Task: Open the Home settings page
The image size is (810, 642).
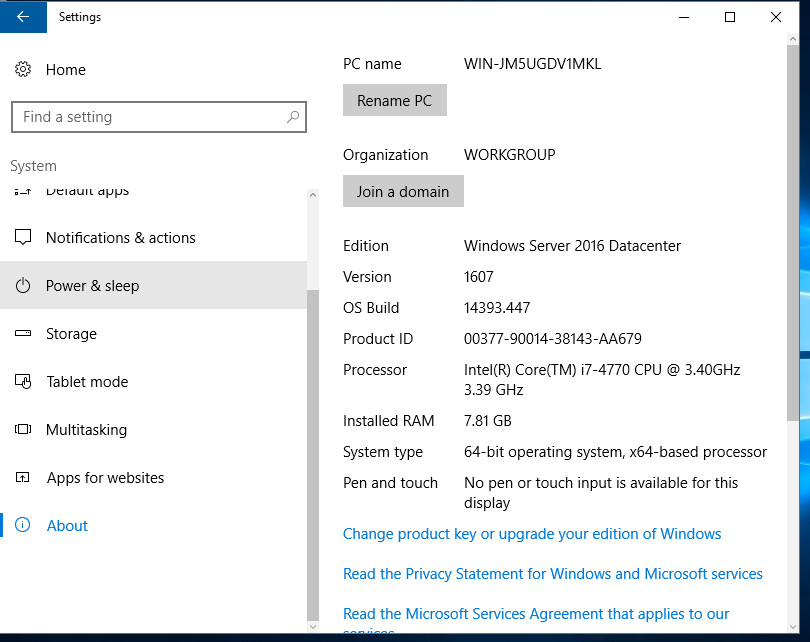Action: 66,70
